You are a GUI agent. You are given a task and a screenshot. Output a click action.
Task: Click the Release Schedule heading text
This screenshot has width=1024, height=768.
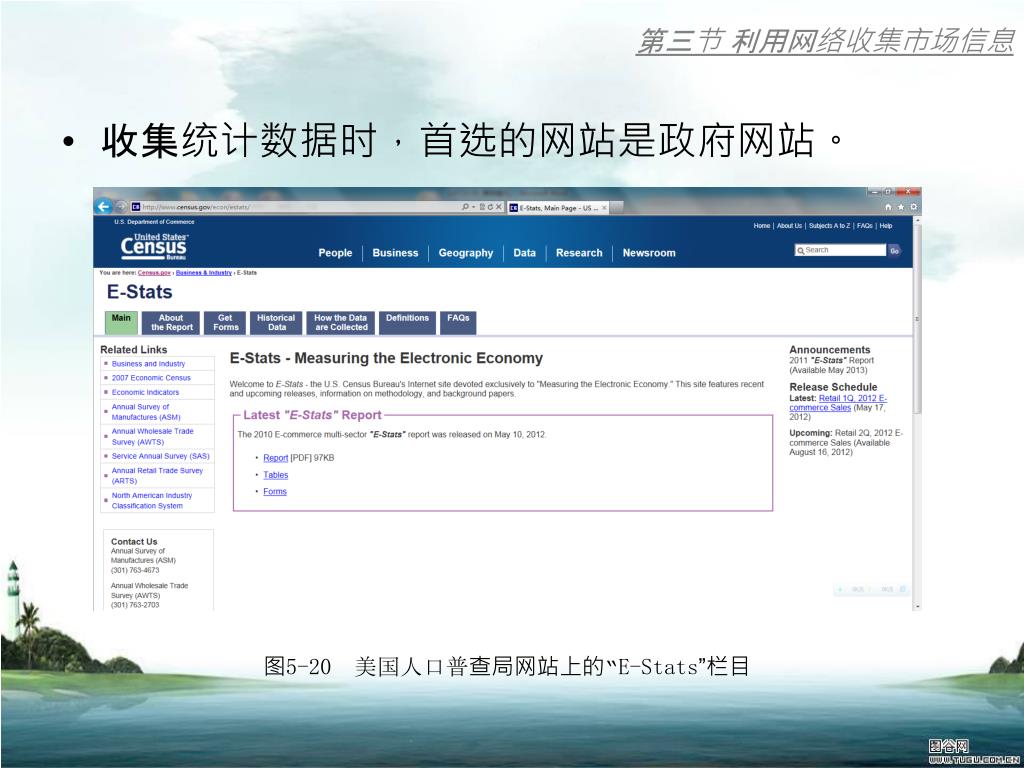pyautogui.click(x=833, y=387)
